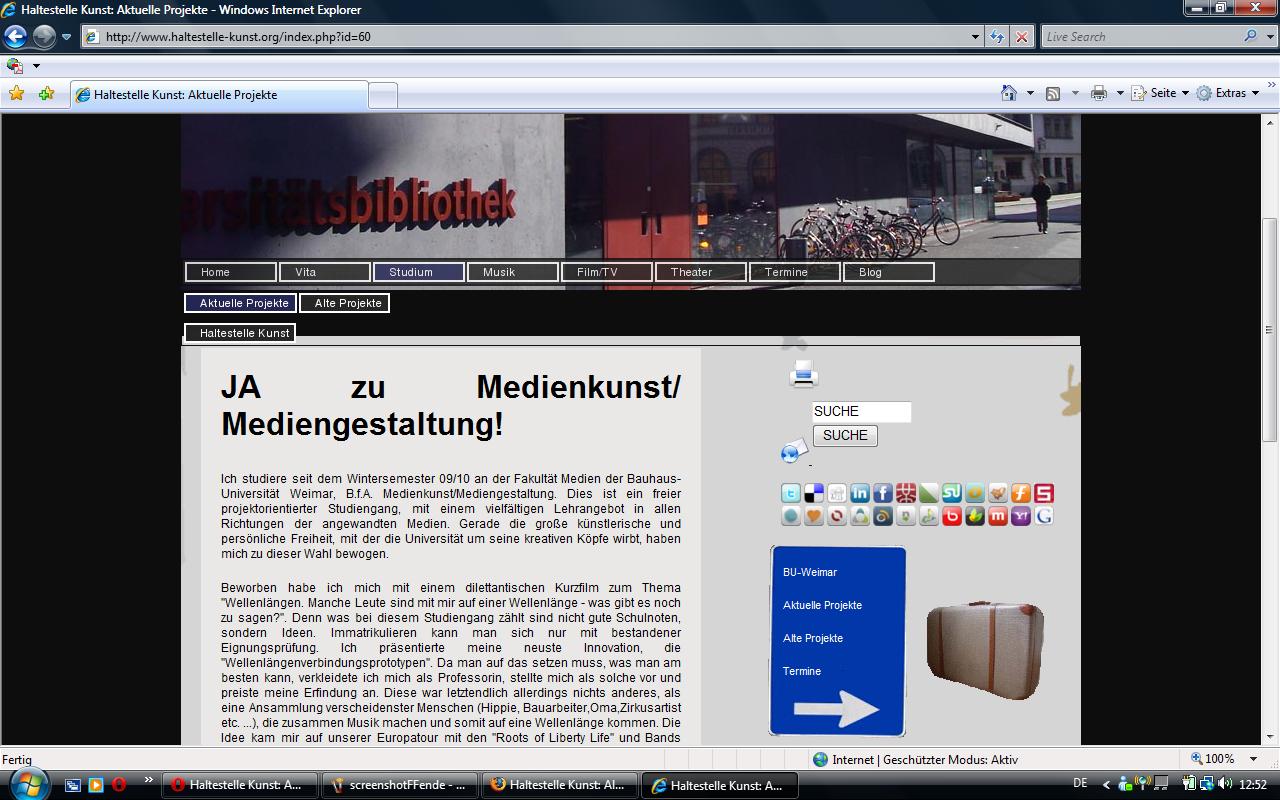Open the Film/TV navigation tab
The height and width of the screenshot is (800, 1280).
(606, 272)
